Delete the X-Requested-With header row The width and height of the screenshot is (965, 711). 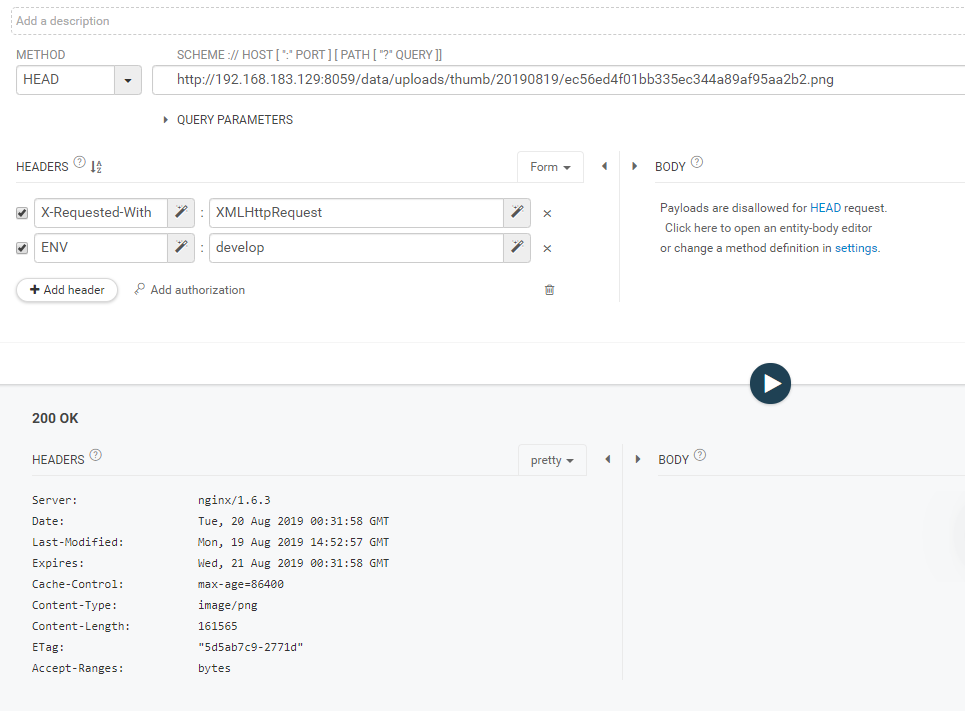point(547,213)
